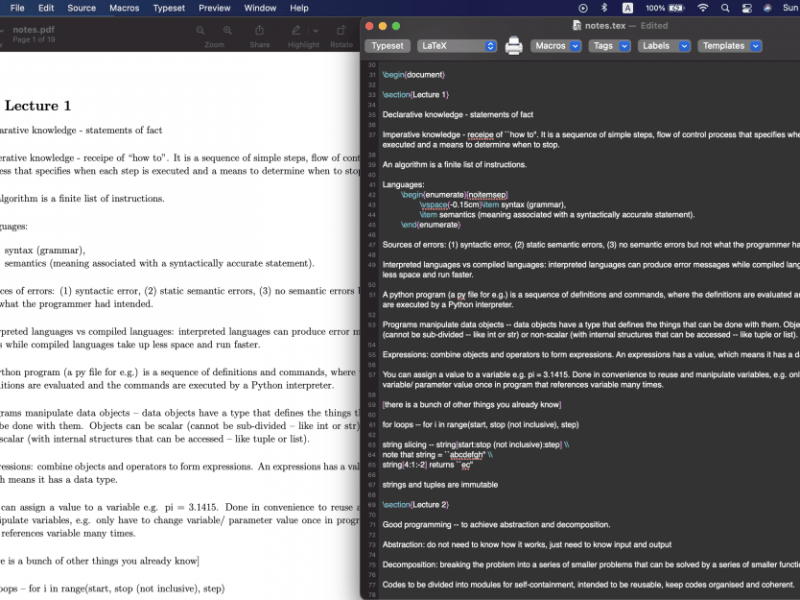Click the Siri icon in menu bar
This screenshot has height=600, width=800.
click(767, 8)
